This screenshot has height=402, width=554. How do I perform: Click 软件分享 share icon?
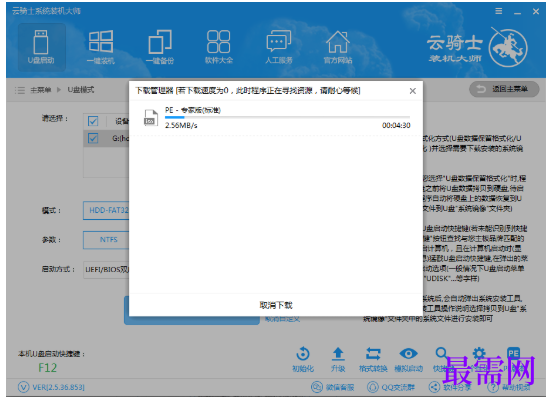coord(434,387)
